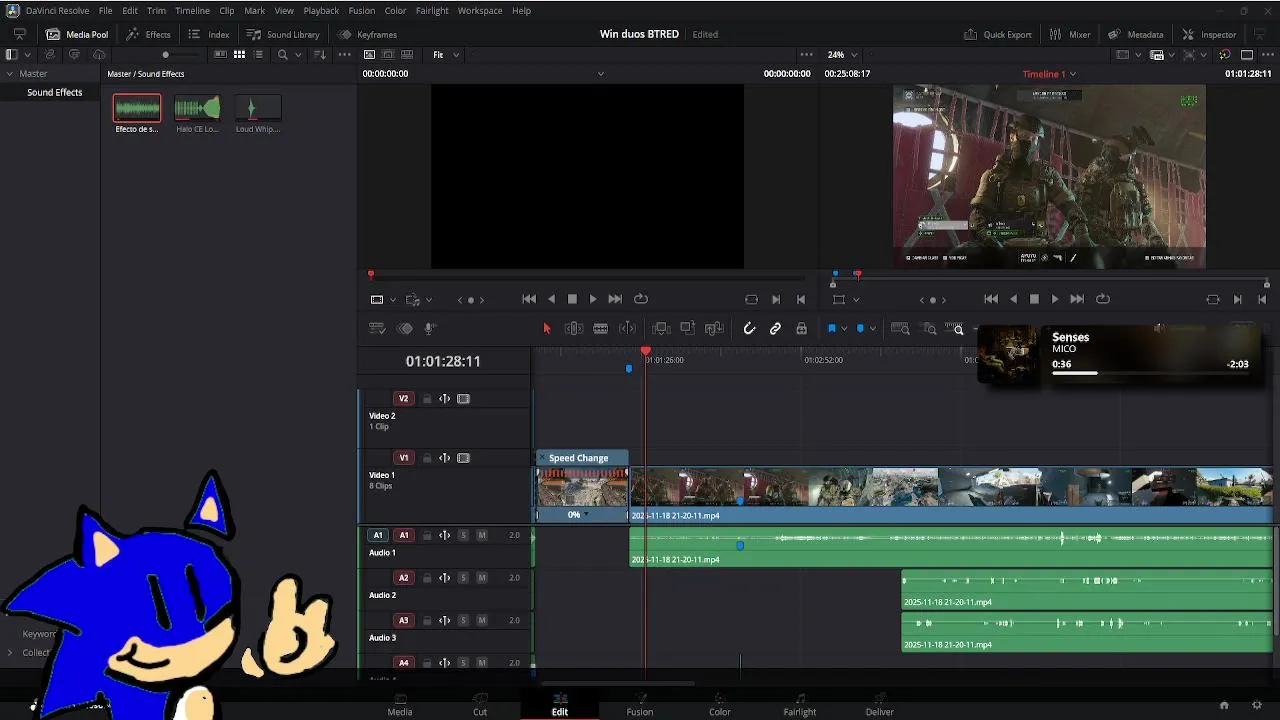
Task: Click the microphone voiceover icon in timeline toolbar
Action: tap(430, 328)
